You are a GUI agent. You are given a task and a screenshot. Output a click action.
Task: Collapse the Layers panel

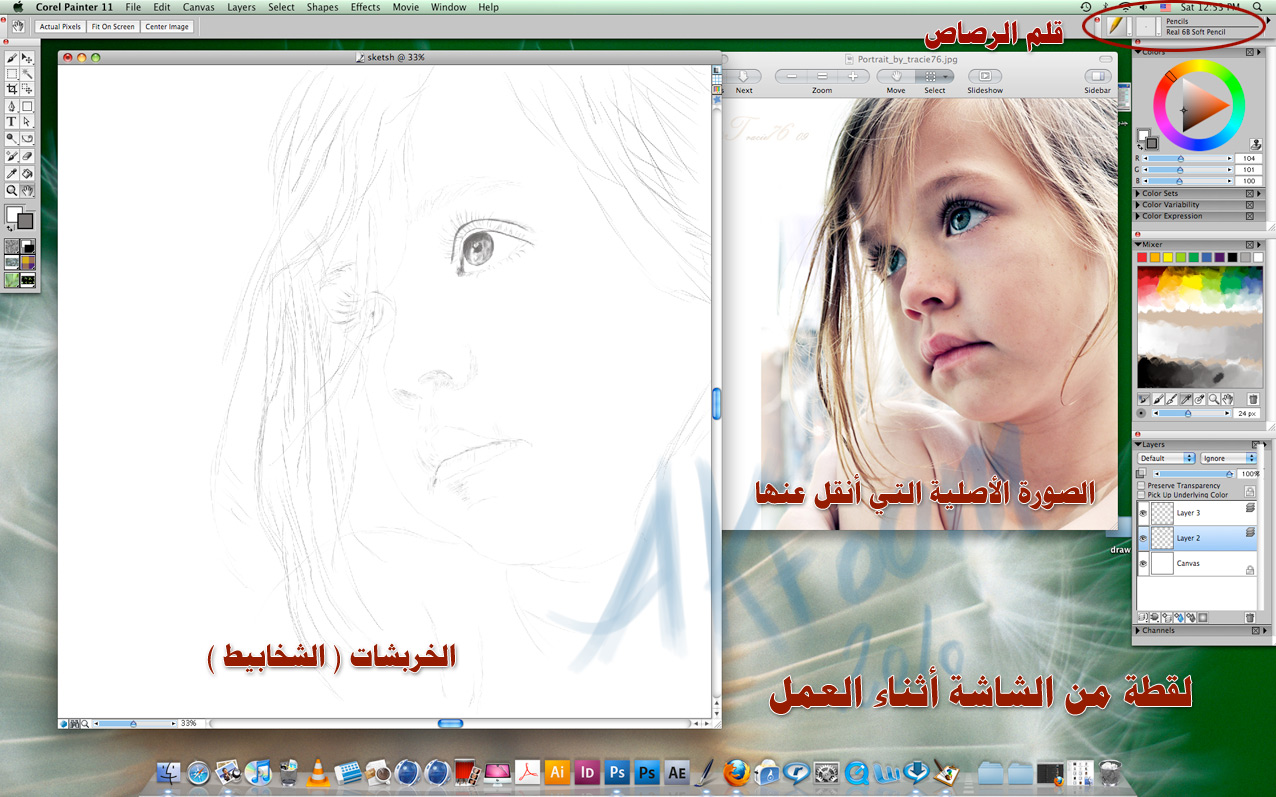click(1138, 444)
